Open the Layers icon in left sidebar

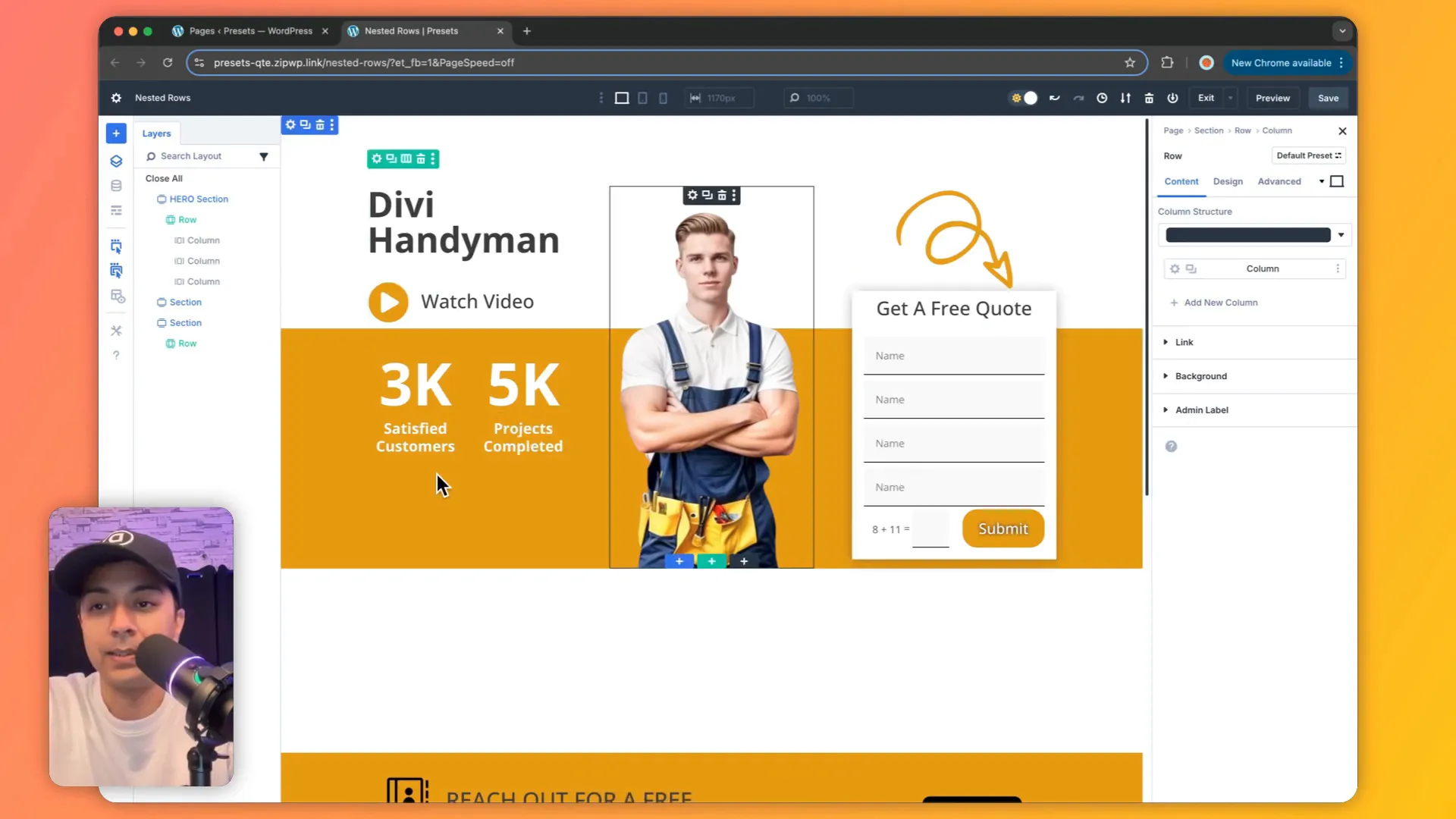click(116, 161)
